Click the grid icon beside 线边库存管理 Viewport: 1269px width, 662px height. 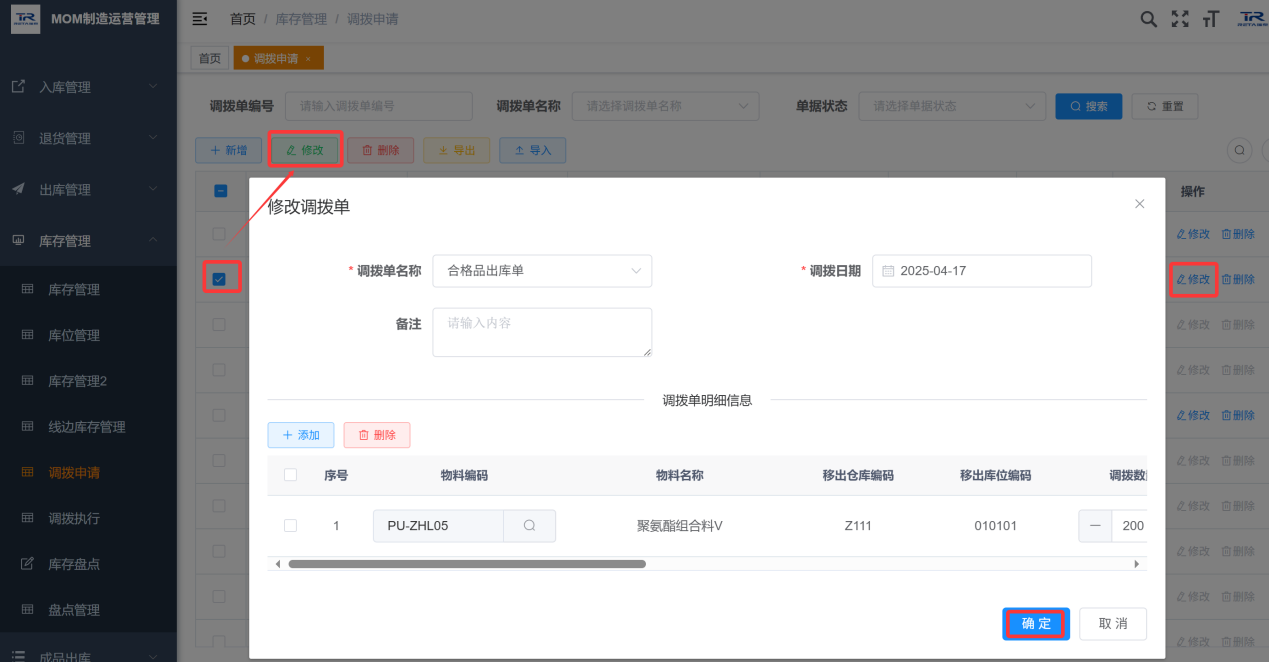[28, 427]
